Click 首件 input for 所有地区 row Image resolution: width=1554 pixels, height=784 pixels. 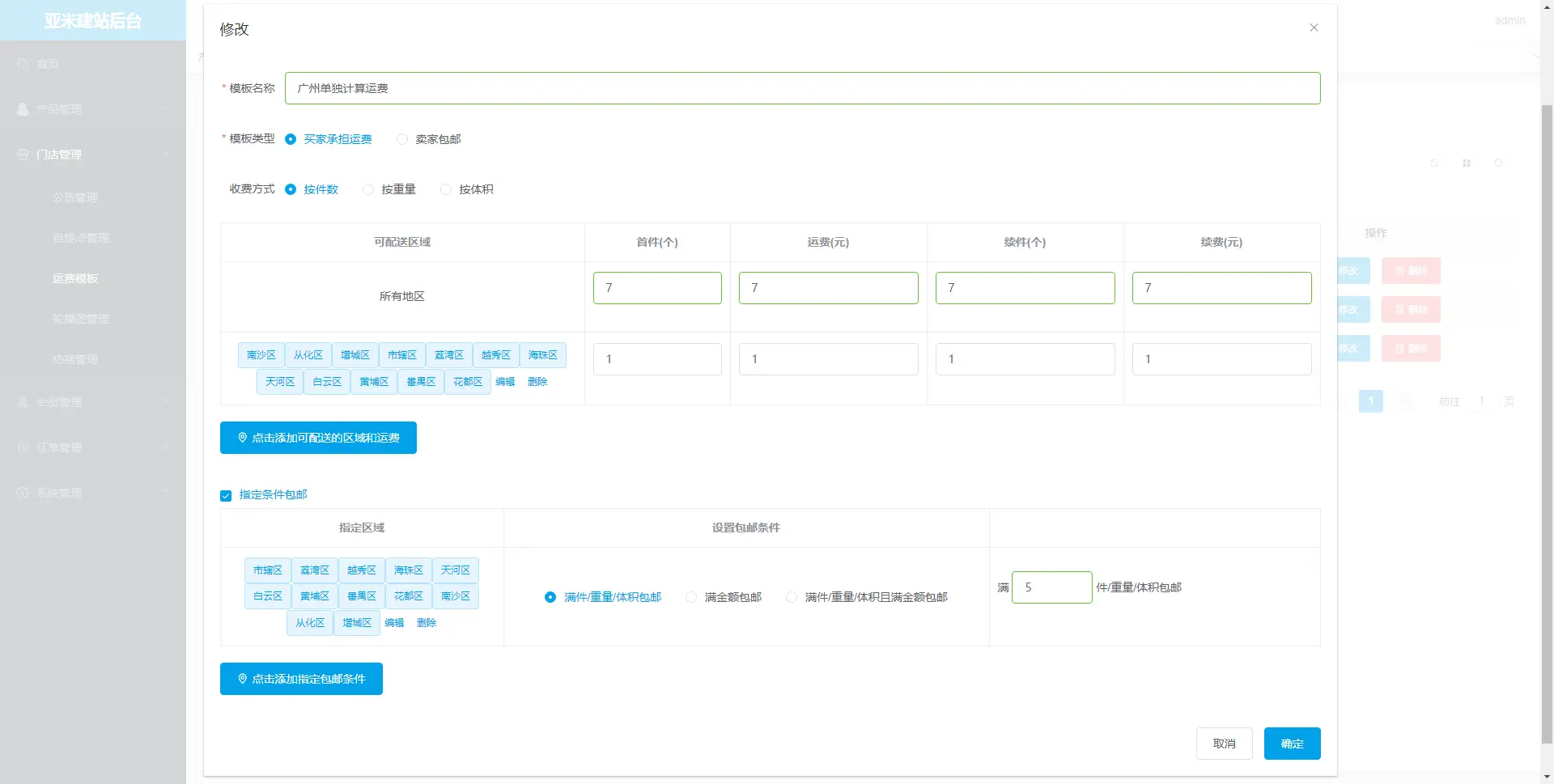coord(657,288)
